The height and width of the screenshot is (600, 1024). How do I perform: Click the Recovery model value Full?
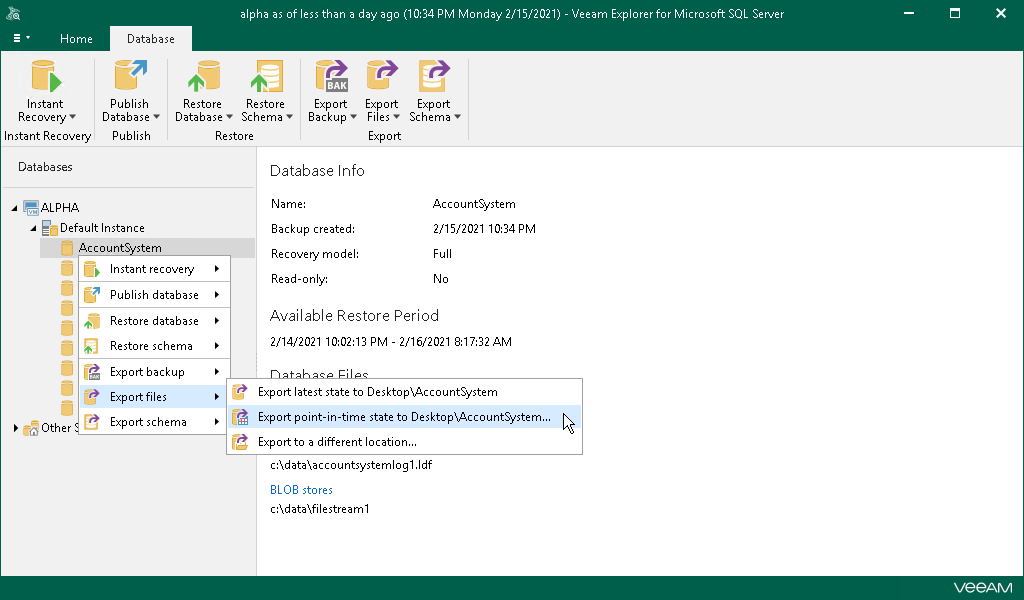point(442,254)
